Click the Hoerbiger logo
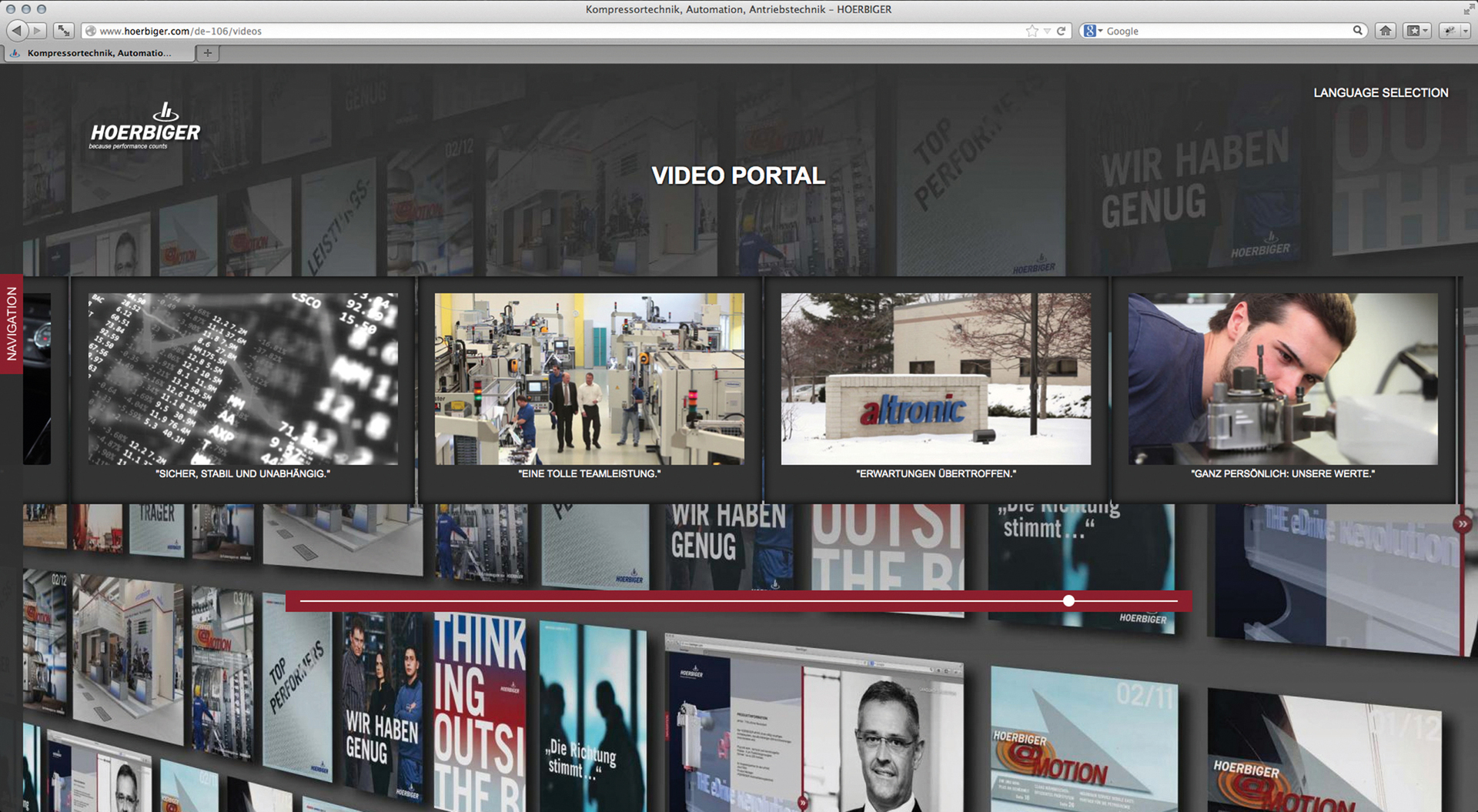 [x=145, y=127]
